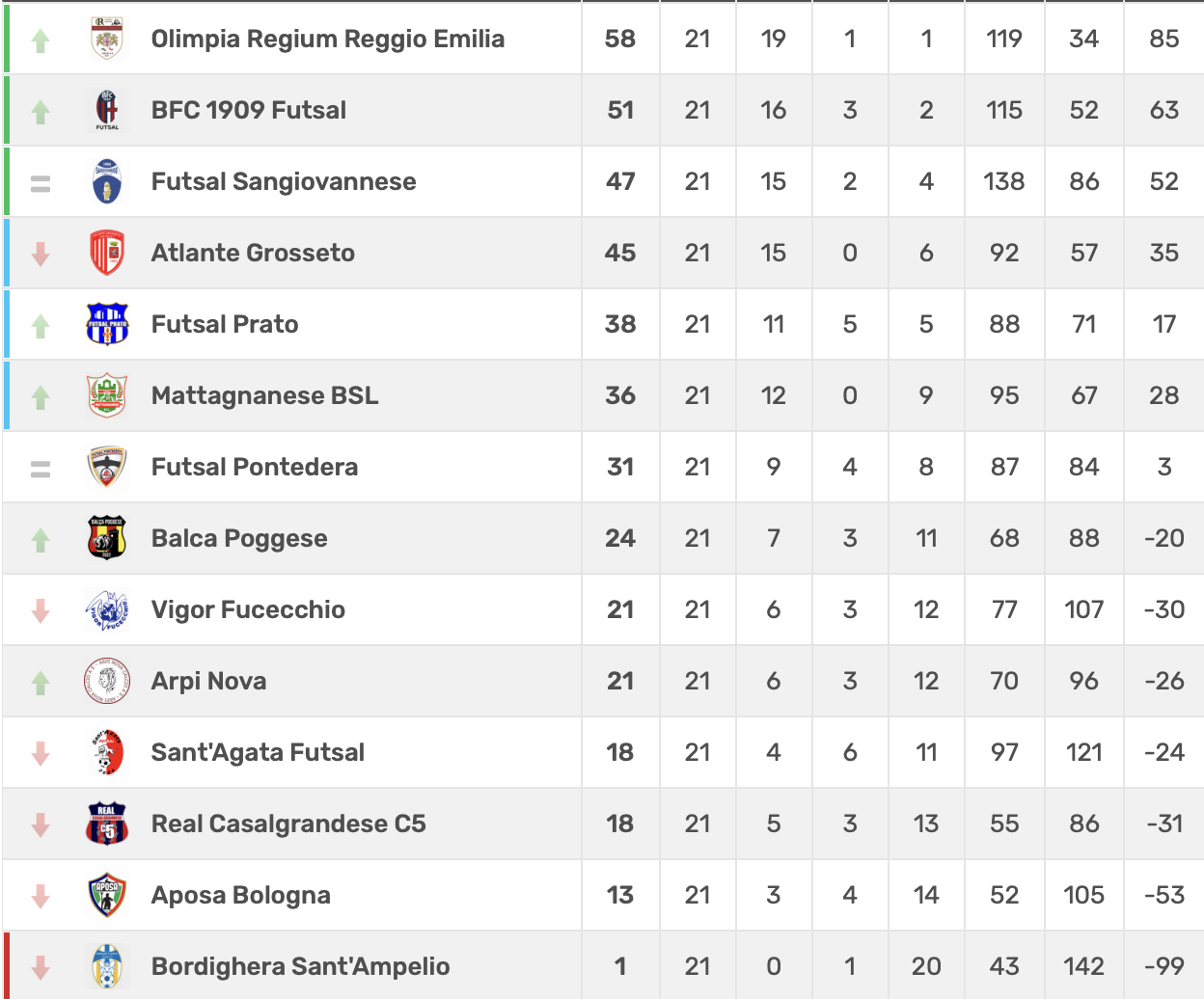Click the Vigor Fucecchio team logo
1204x999 pixels.
click(107, 609)
